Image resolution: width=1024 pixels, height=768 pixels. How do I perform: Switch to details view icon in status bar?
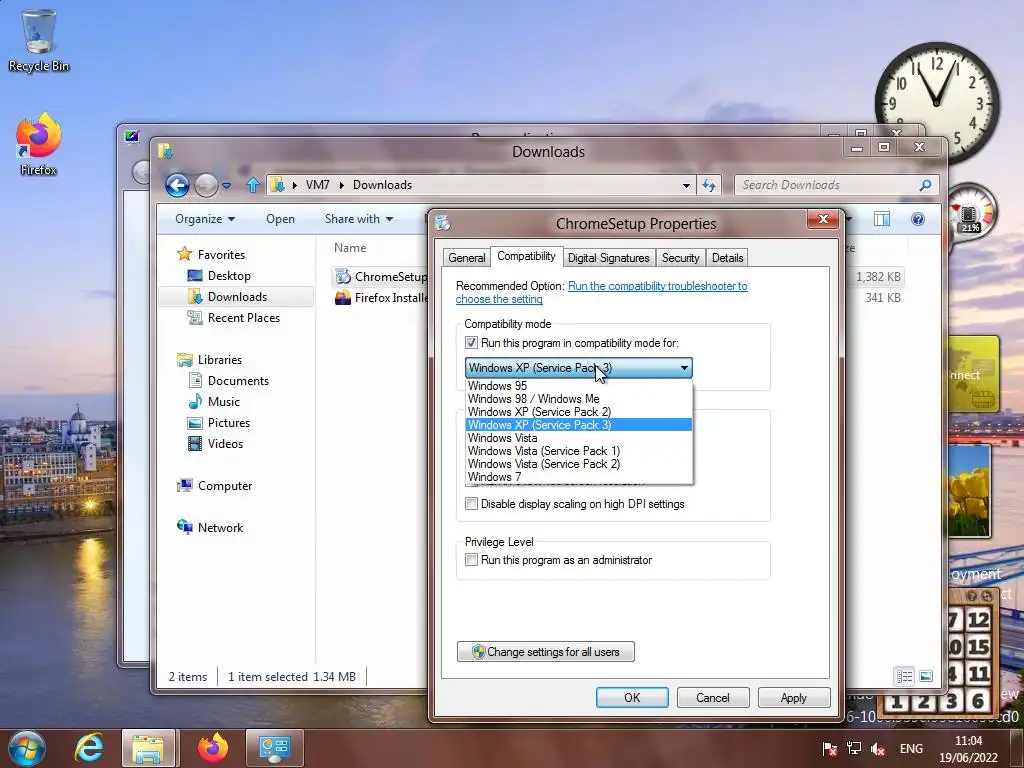[x=904, y=677]
